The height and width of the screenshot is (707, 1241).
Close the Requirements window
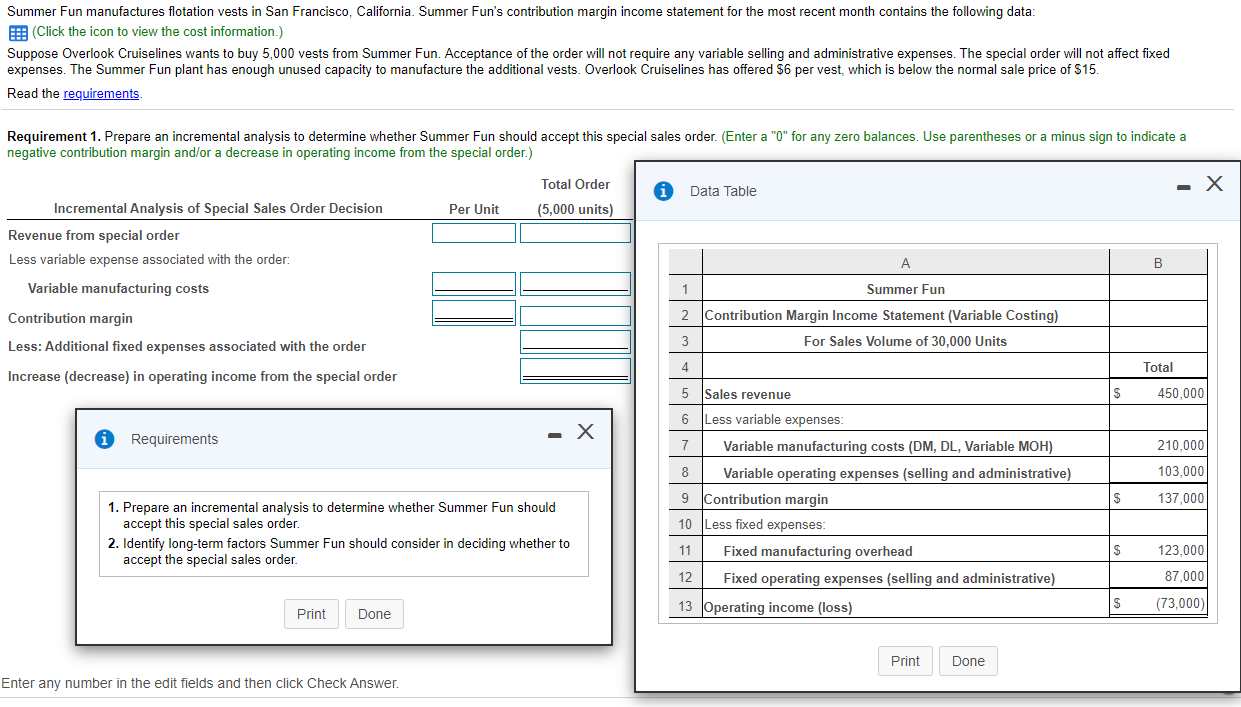tap(586, 434)
